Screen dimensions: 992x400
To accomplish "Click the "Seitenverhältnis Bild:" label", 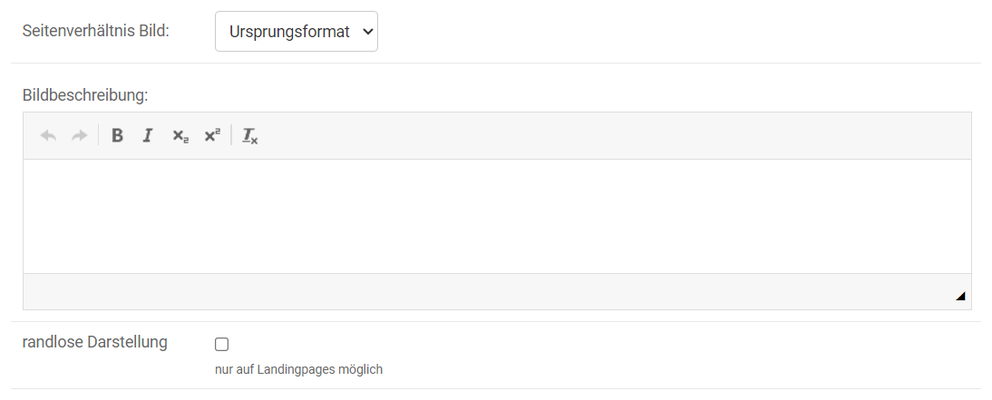I will click(96, 31).
